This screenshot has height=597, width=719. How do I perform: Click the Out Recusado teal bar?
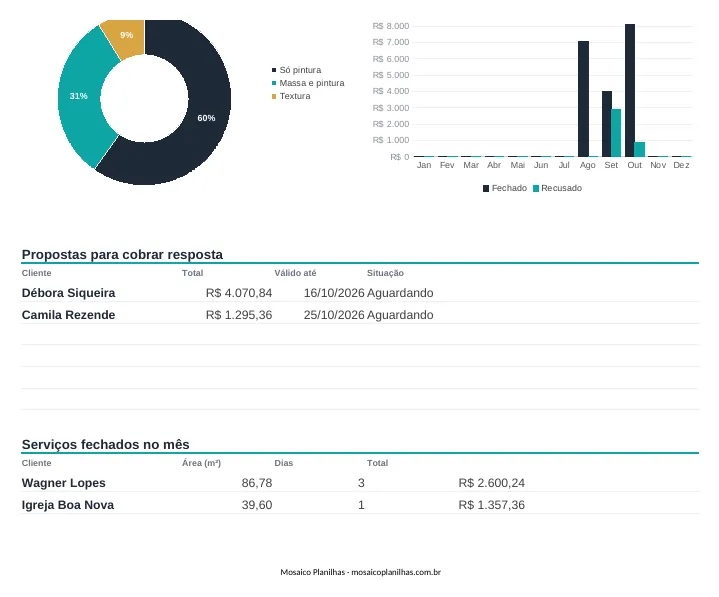pyautogui.click(x=640, y=149)
